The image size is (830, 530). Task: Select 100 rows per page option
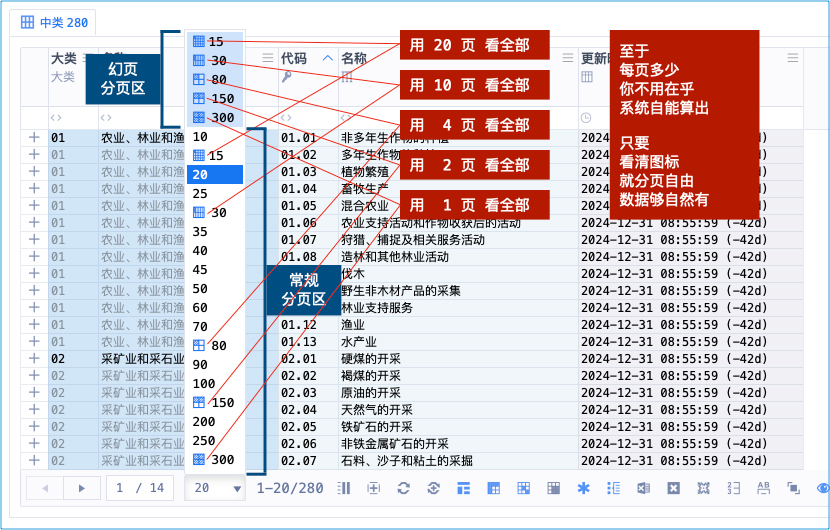(x=204, y=384)
